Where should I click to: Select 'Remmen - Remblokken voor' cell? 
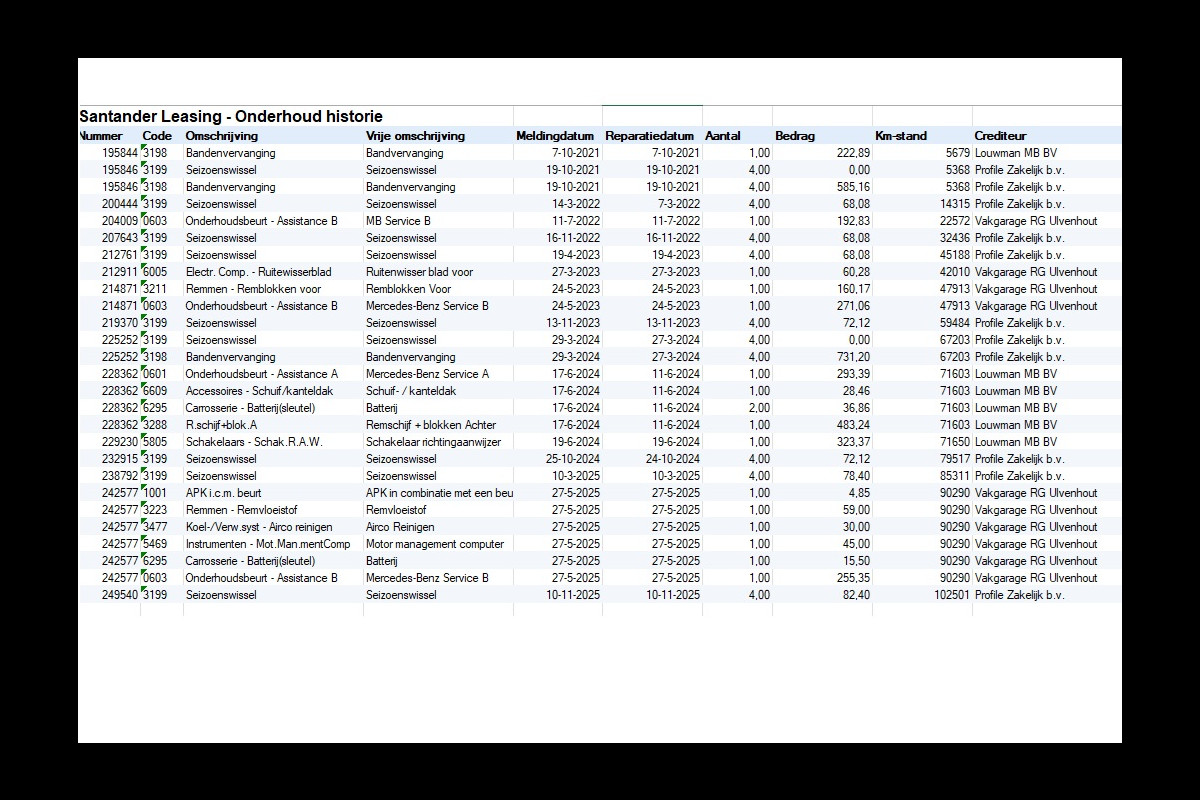[x=253, y=289]
